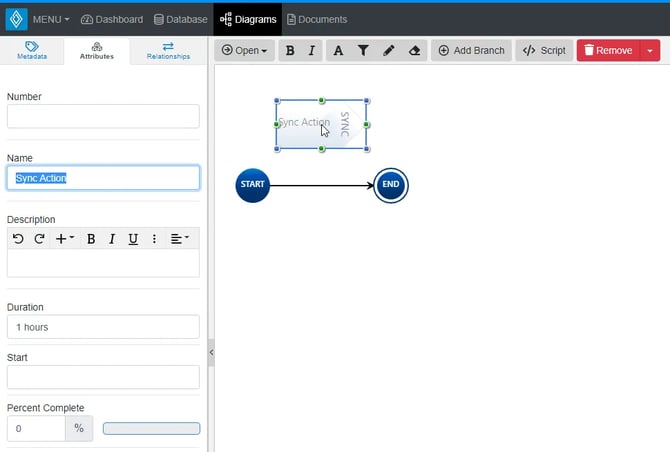Image resolution: width=670 pixels, height=452 pixels.
Task: Switch to the Attributes tab
Action: tap(97, 51)
